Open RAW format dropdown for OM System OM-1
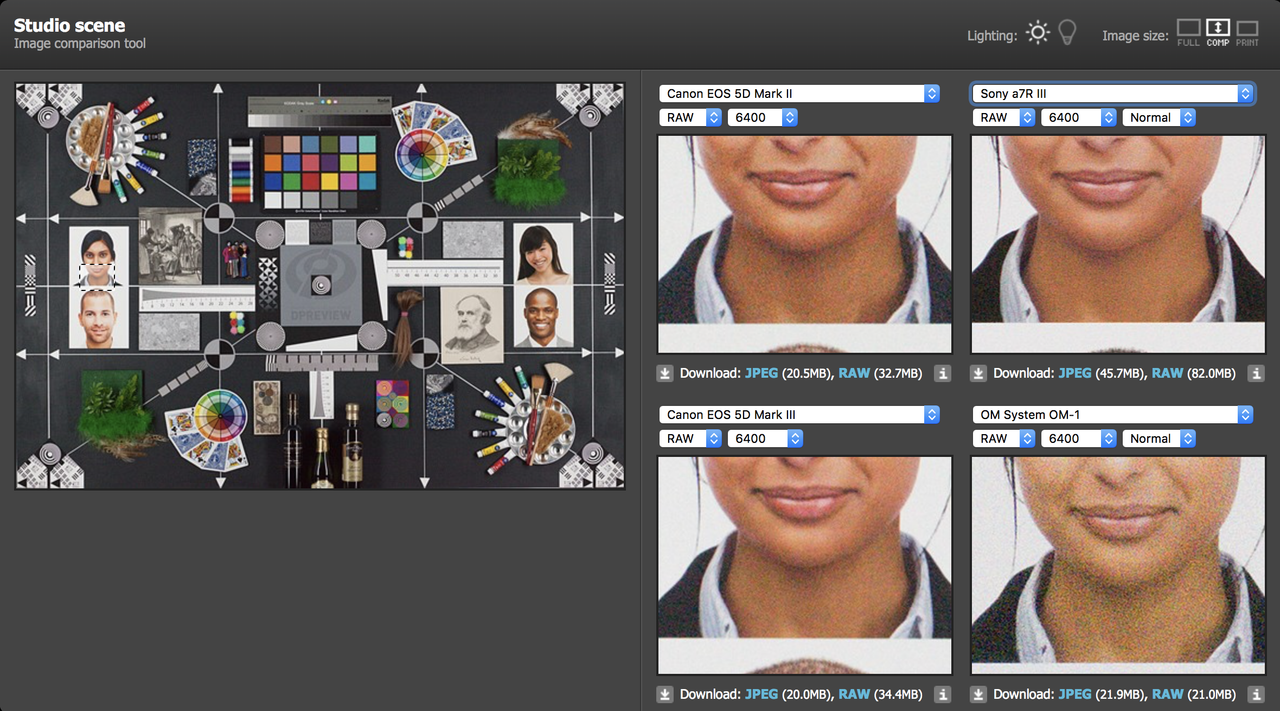This screenshot has height=711, width=1280. [1004, 438]
